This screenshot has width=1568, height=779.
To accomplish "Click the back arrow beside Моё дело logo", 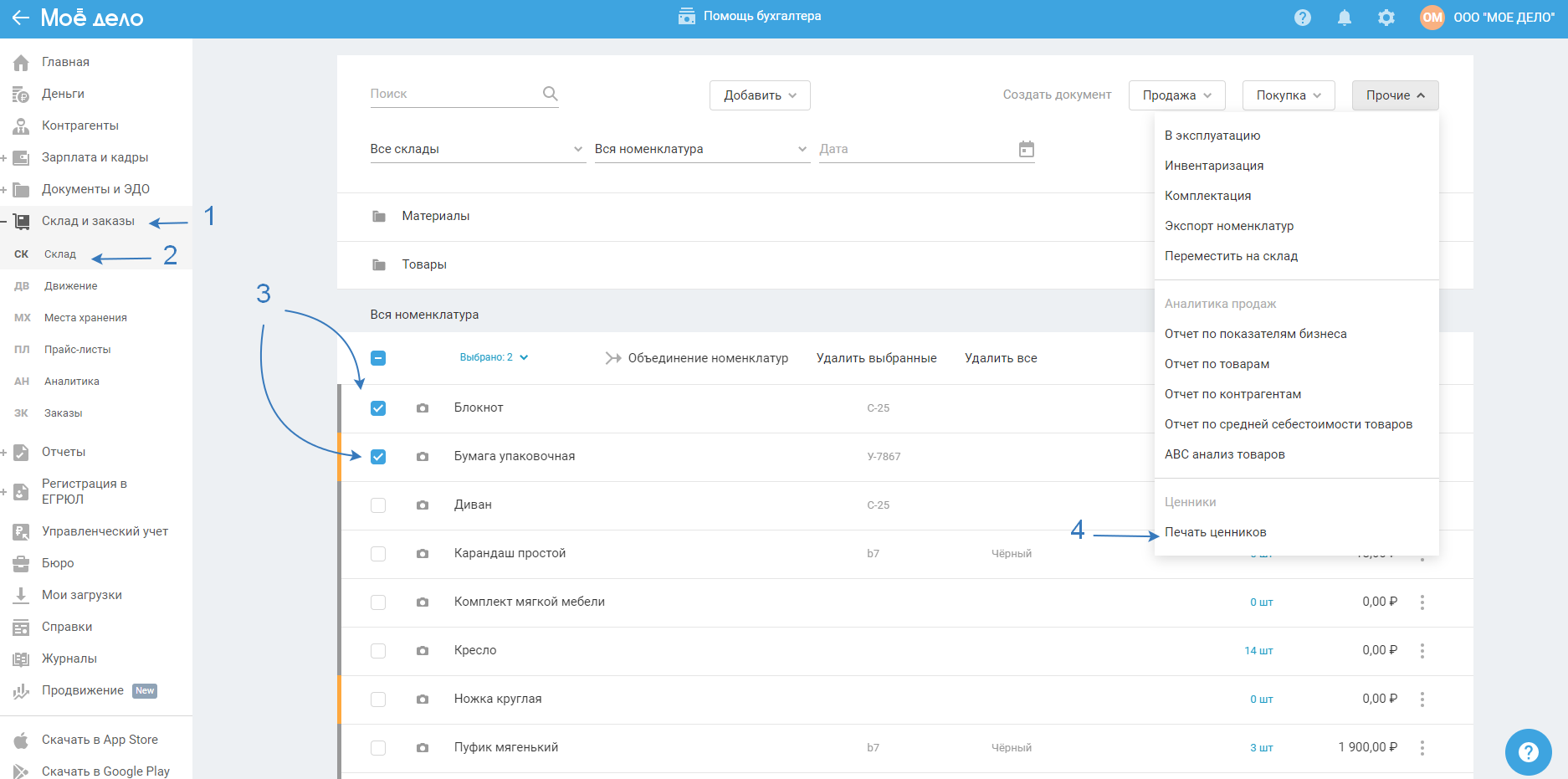I will pos(20,18).
